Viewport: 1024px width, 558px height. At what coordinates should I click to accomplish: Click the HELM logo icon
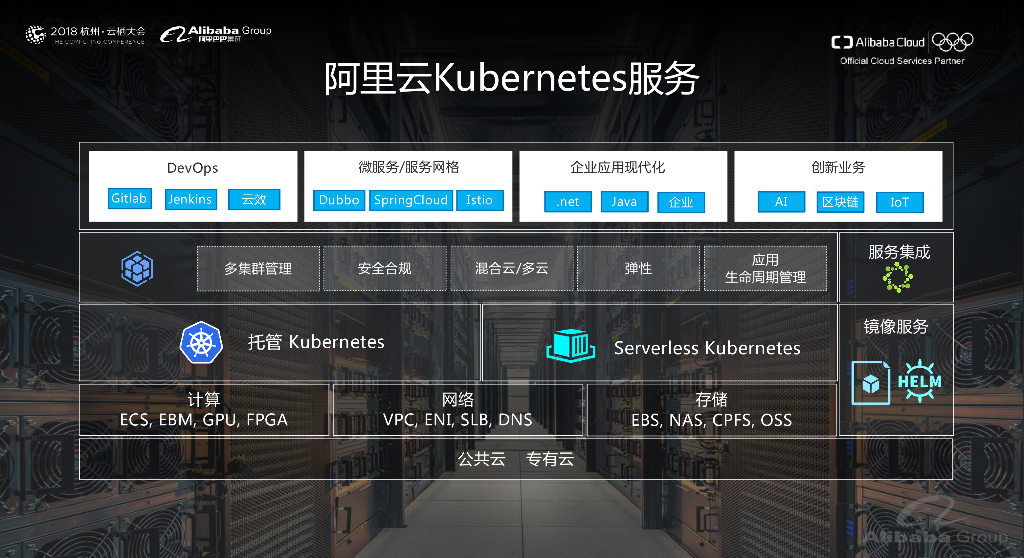920,381
